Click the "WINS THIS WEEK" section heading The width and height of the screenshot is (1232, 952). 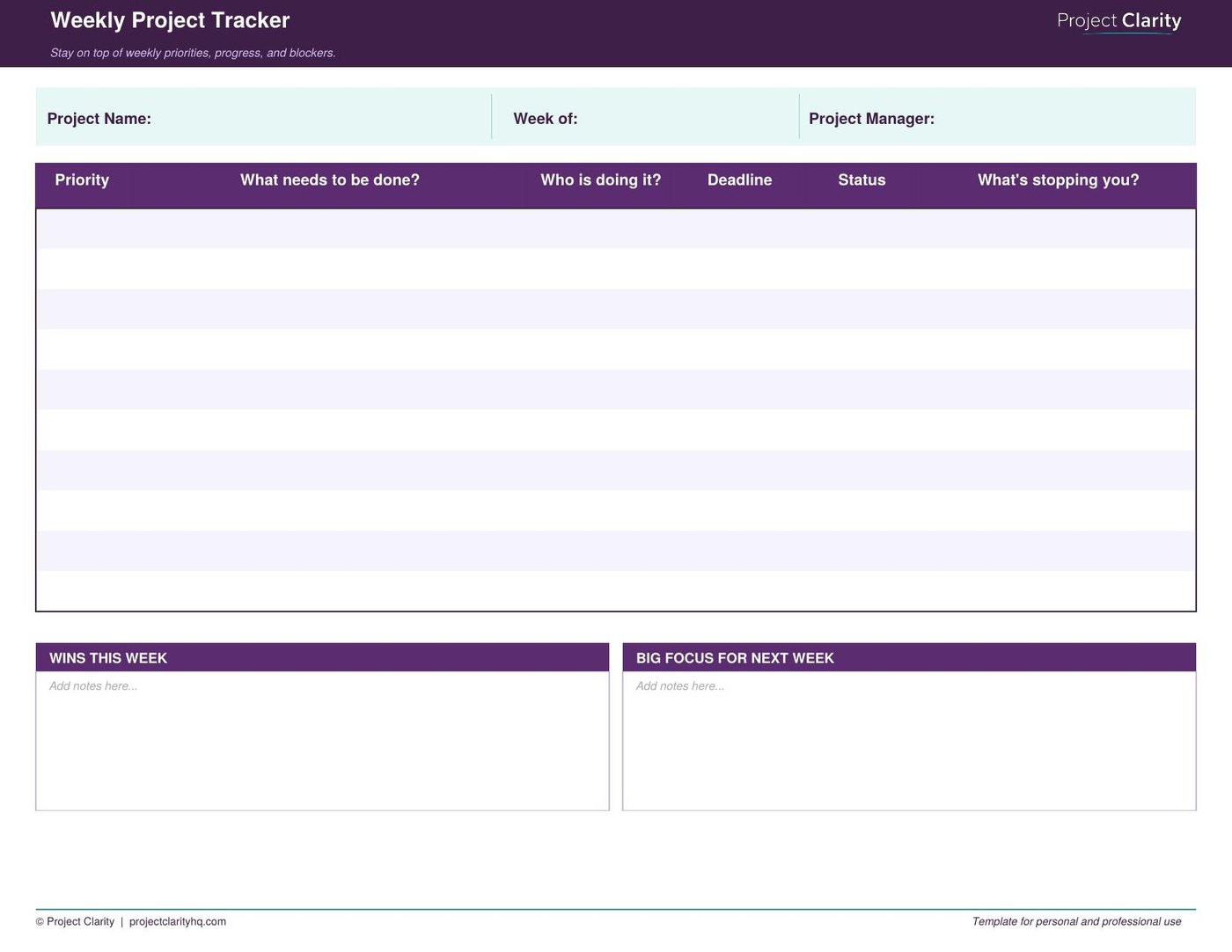pyautogui.click(x=108, y=658)
